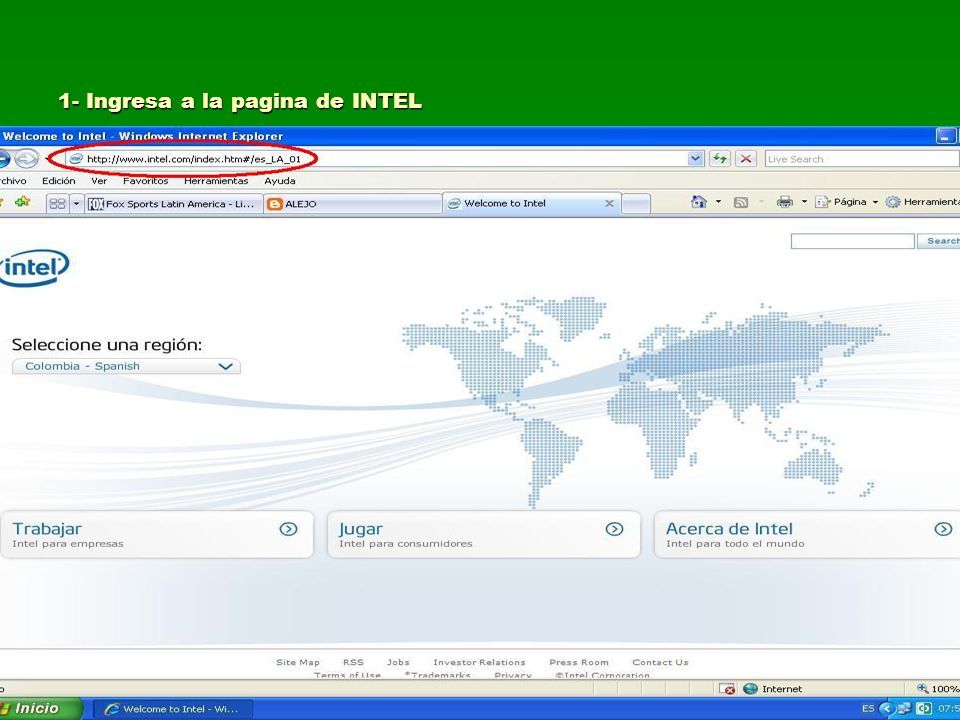The height and width of the screenshot is (720, 960).
Task: Click the Intel site search text box
Action: (x=853, y=241)
